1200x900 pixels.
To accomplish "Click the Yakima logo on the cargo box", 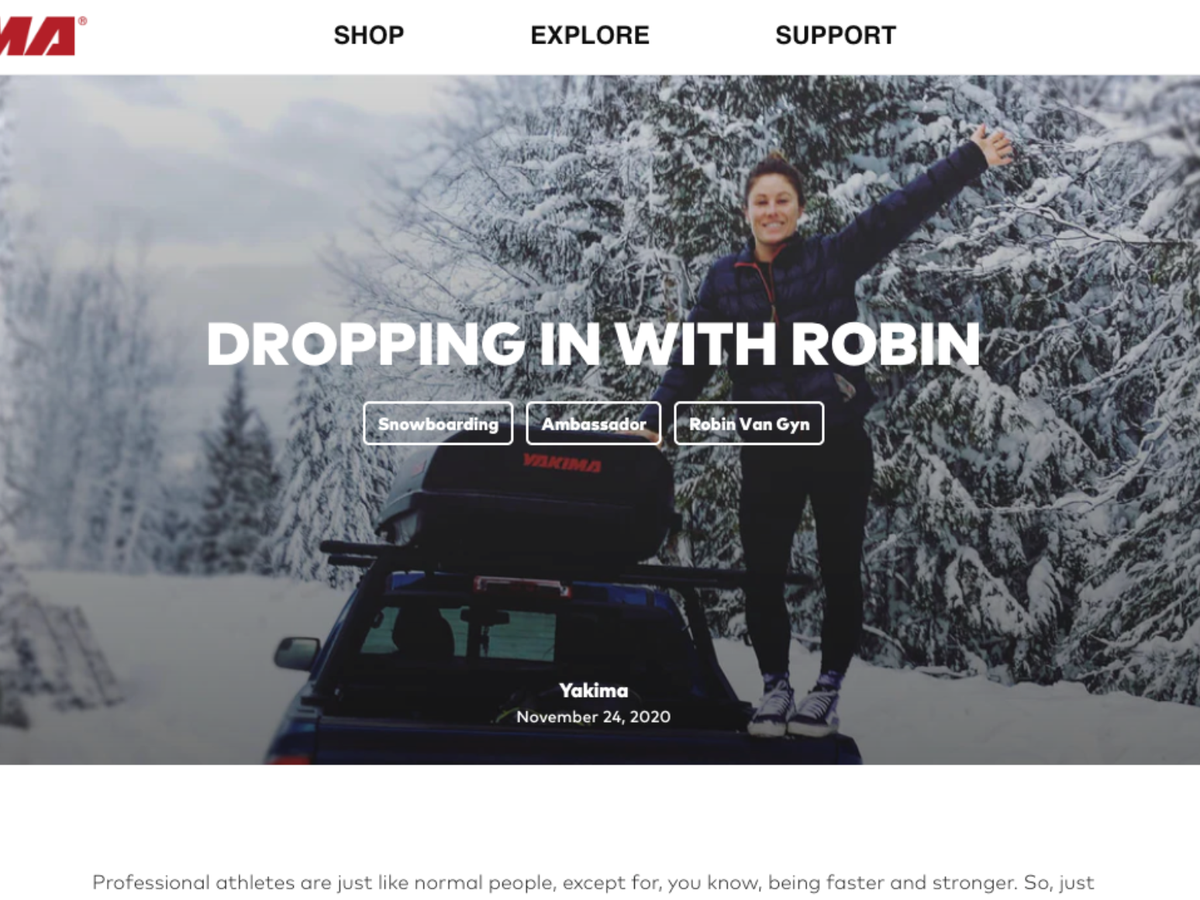I will [561, 463].
